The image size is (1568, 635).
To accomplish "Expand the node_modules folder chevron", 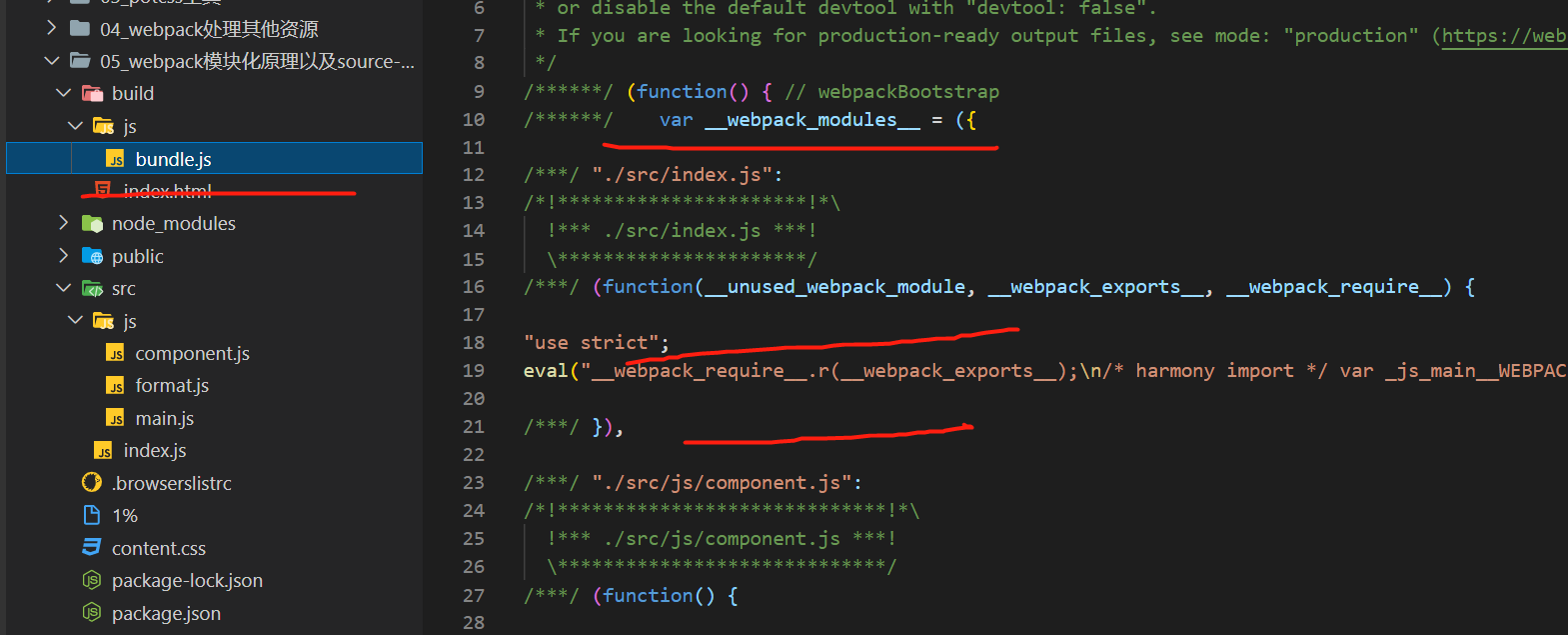I will tap(64, 222).
